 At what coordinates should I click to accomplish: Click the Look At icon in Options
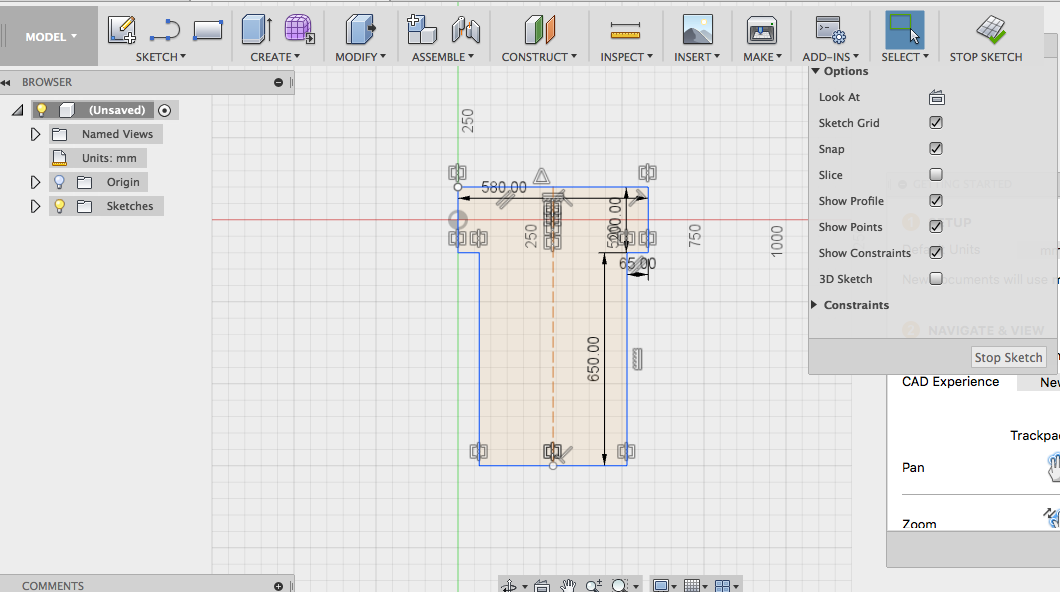pyautogui.click(x=936, y=97)
